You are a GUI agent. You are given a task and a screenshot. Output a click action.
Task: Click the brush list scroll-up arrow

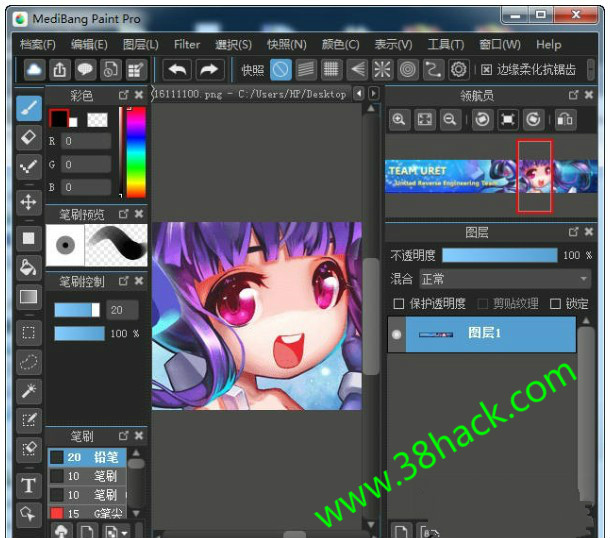tap(136, 453)
